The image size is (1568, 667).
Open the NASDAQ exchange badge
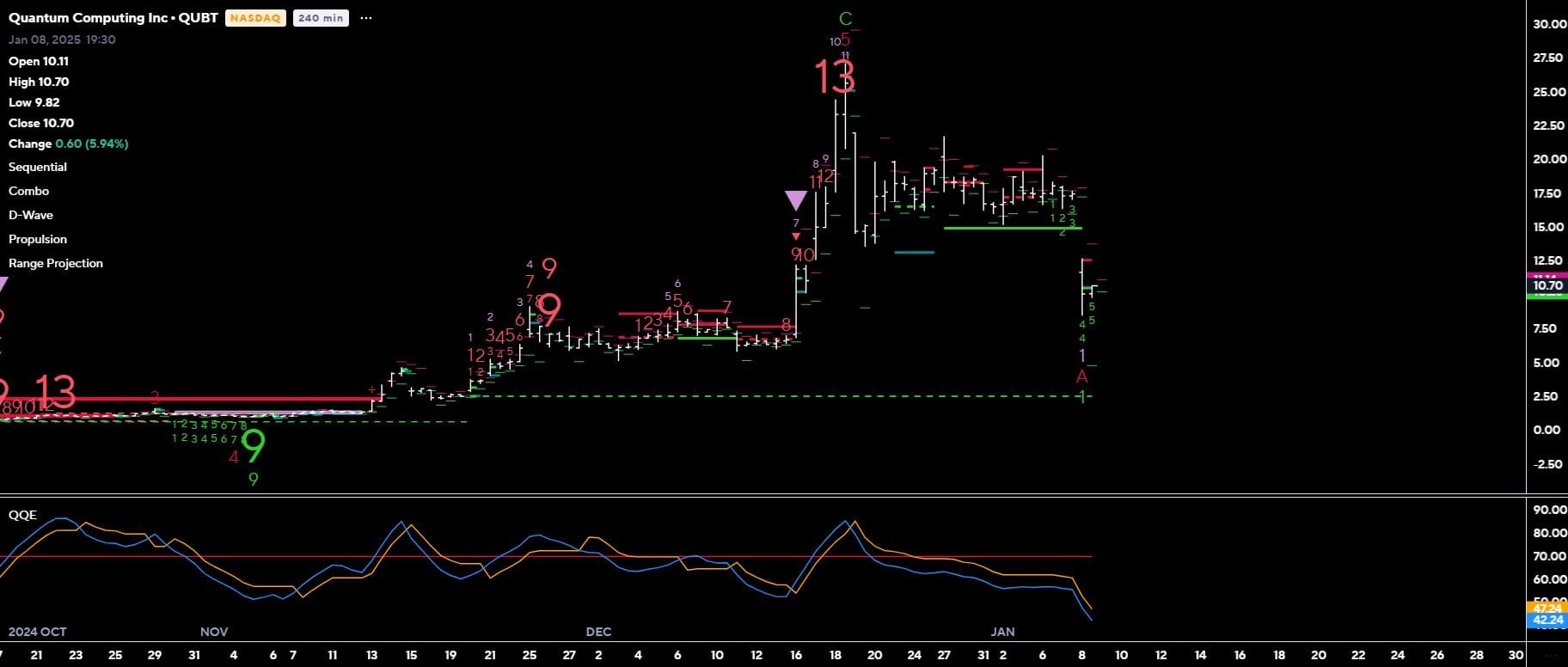[x=255, y=18]
